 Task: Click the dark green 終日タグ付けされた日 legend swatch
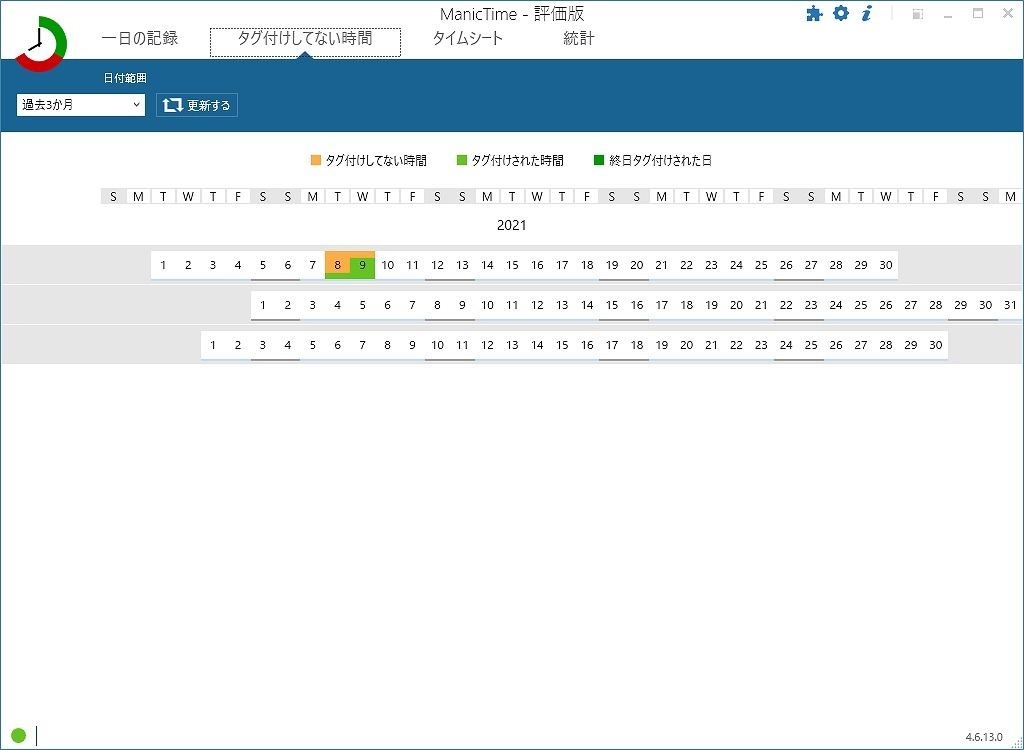pos(599,160)
